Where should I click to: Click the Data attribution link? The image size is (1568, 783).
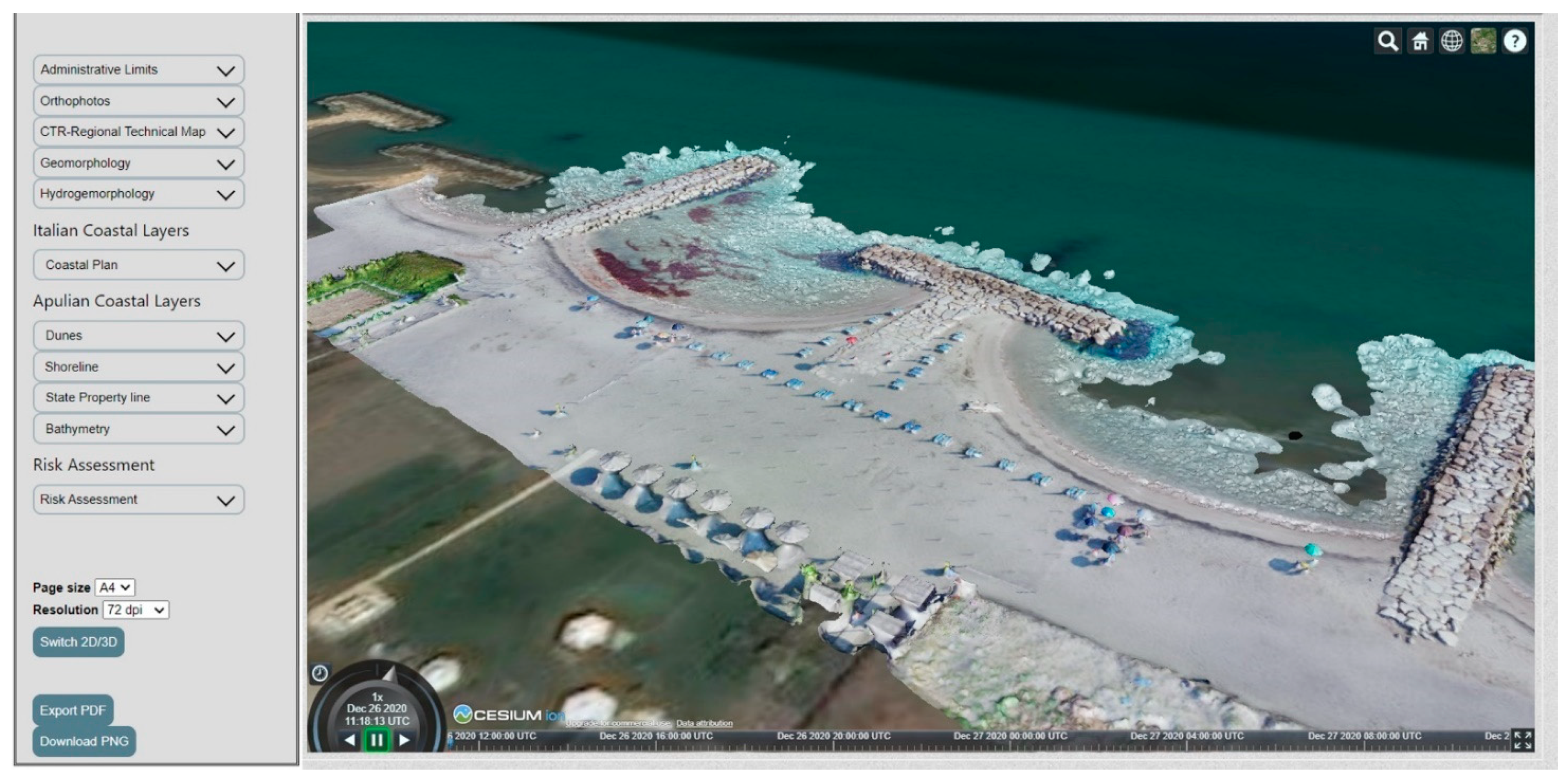pyautogui.click(x=704, y=723)
